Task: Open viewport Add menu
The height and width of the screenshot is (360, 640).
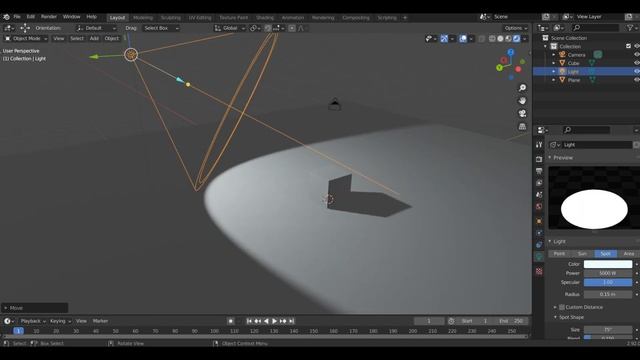Action: pyautogui.click(x=94, y=38)
